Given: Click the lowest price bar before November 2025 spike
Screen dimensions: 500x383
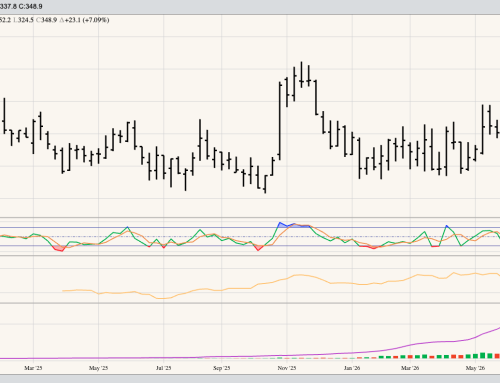Looking at the screenshot, I should (x=265, y=184).
